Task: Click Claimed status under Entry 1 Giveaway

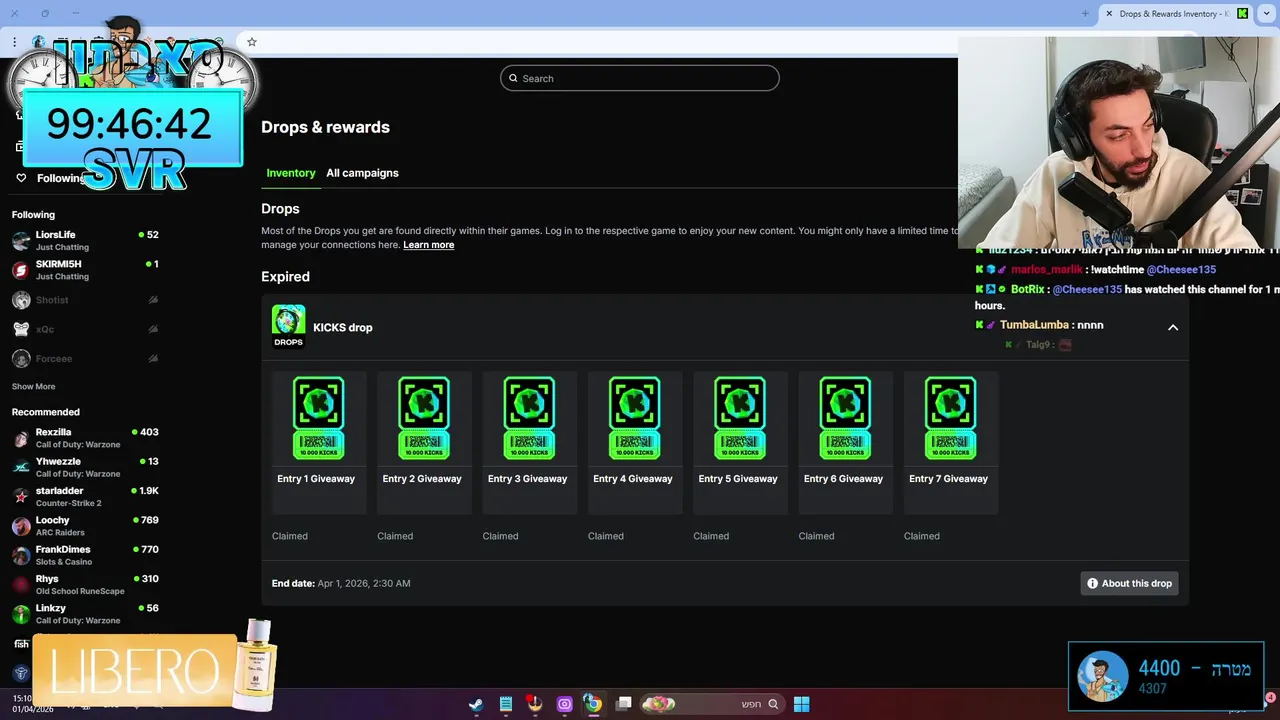Action: 290,536
